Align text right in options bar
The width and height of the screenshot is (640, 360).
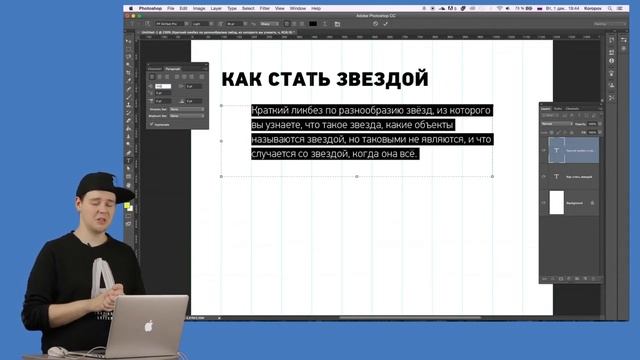click(302, 24)
